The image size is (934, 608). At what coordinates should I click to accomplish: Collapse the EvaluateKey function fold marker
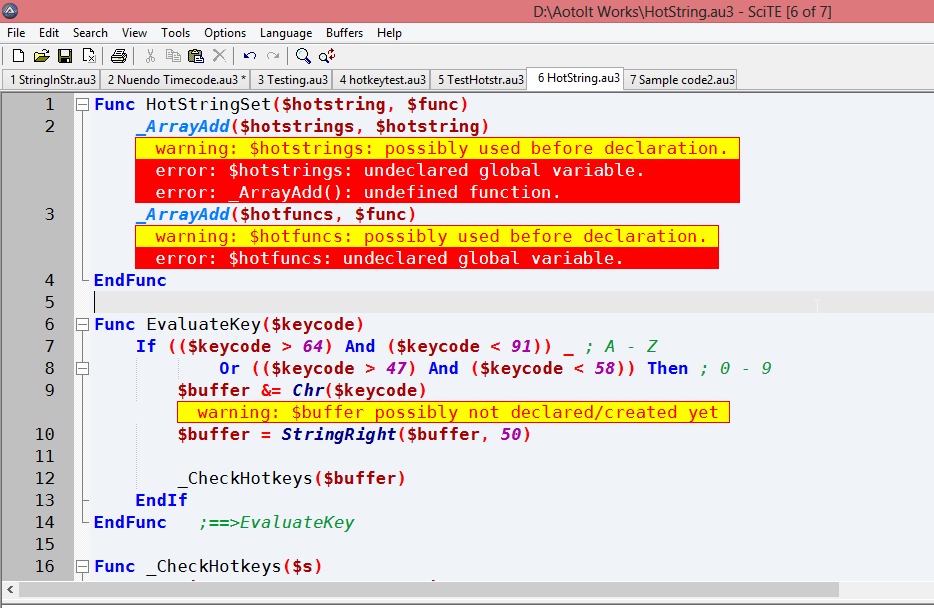[x=82, y=325]
